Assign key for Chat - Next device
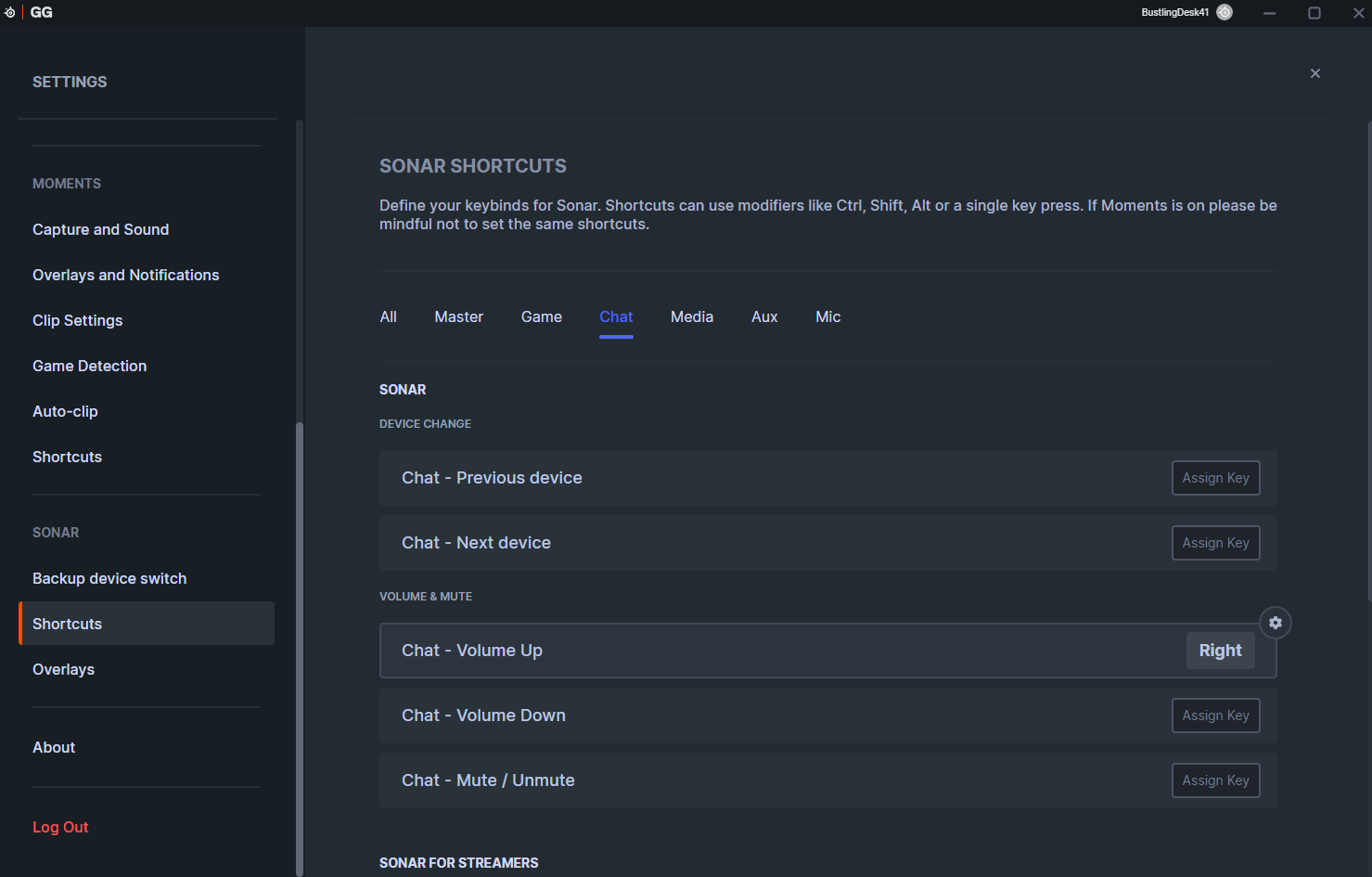1372x877 pixels. tap(1216, 543)
